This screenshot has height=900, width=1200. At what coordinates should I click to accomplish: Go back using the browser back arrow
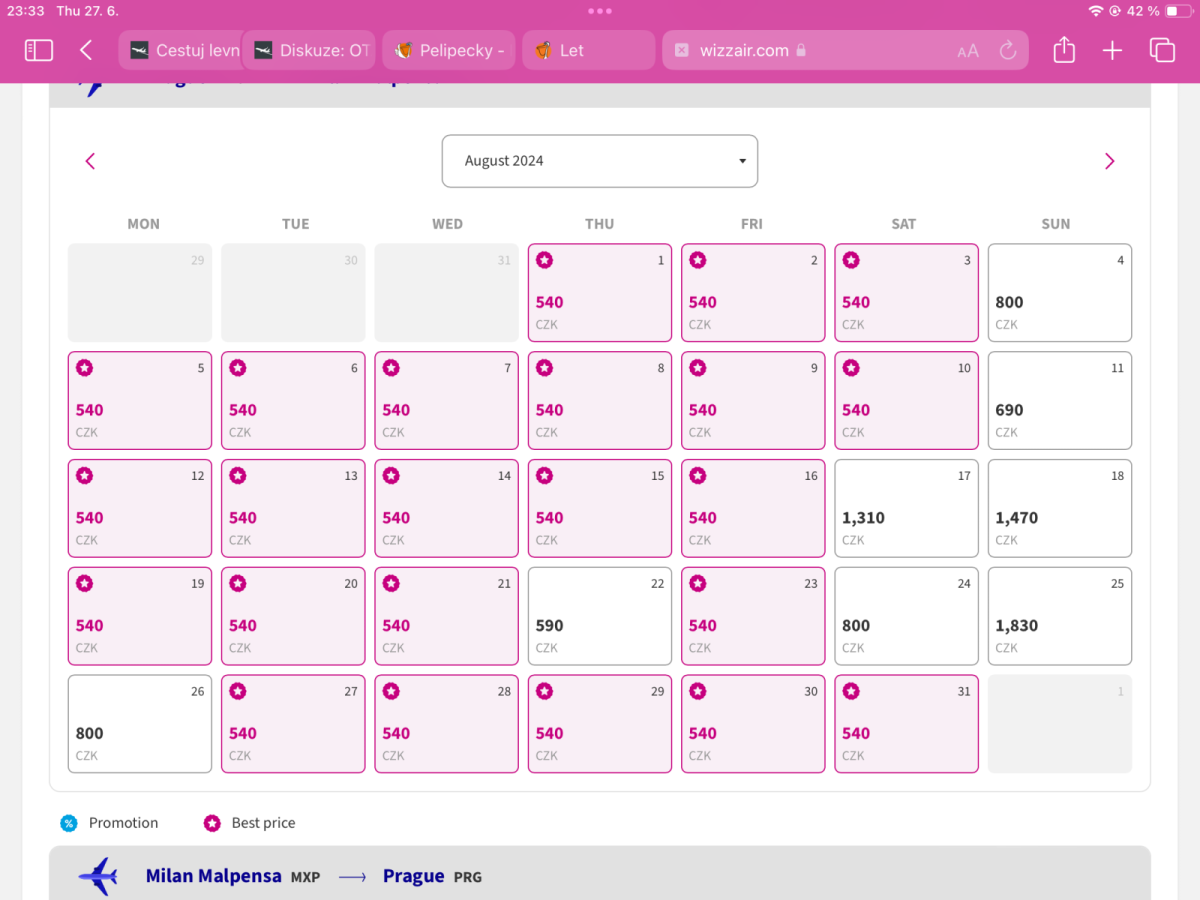(x=87, y=50)
